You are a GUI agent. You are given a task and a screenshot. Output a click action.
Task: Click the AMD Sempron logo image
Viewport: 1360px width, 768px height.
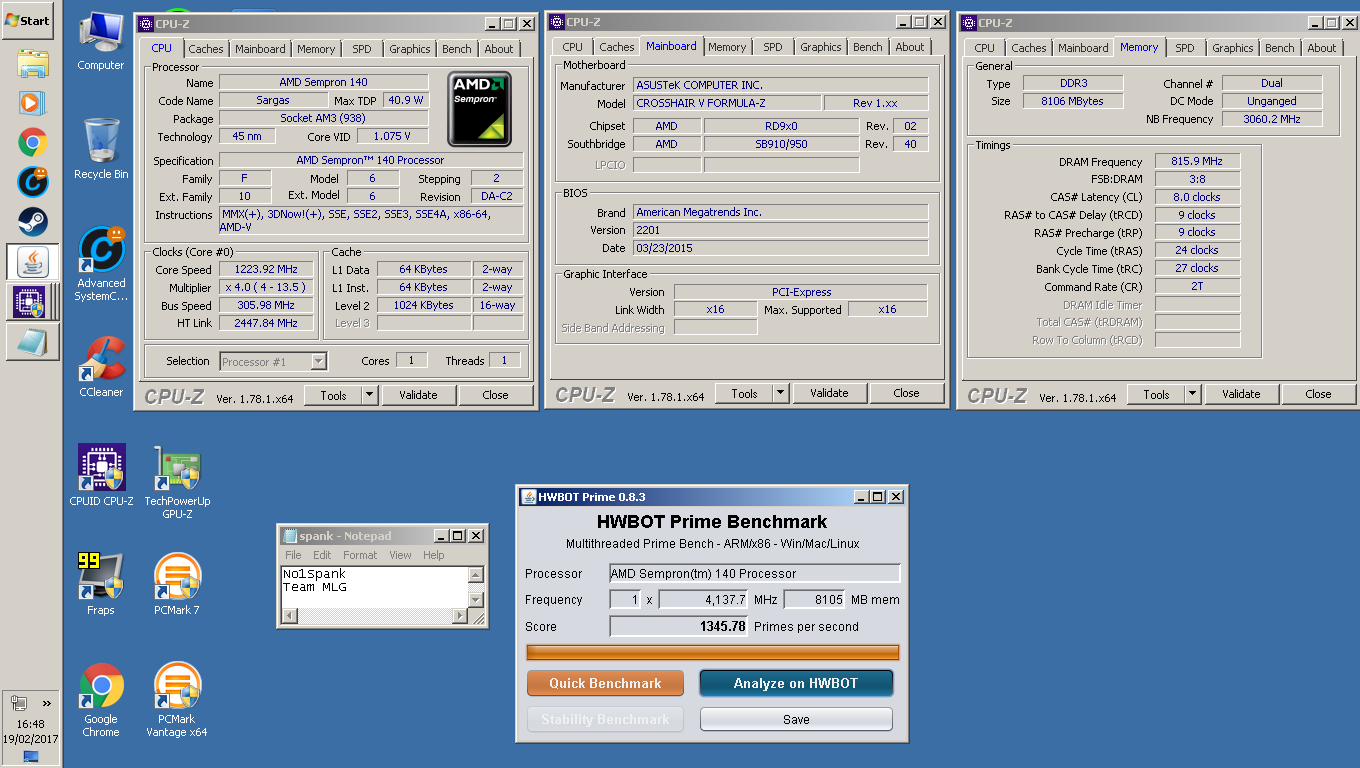click(479, 109)
